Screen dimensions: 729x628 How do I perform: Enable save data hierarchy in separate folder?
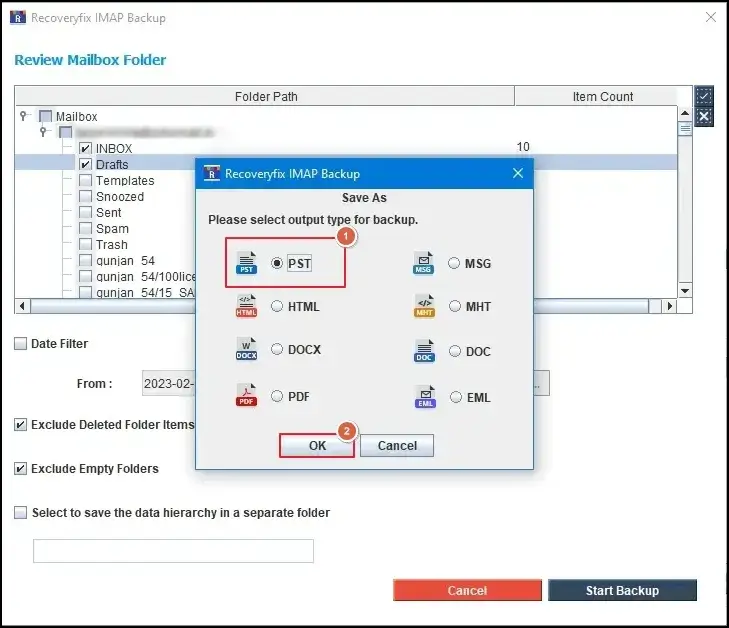click(x=20, y=512)
